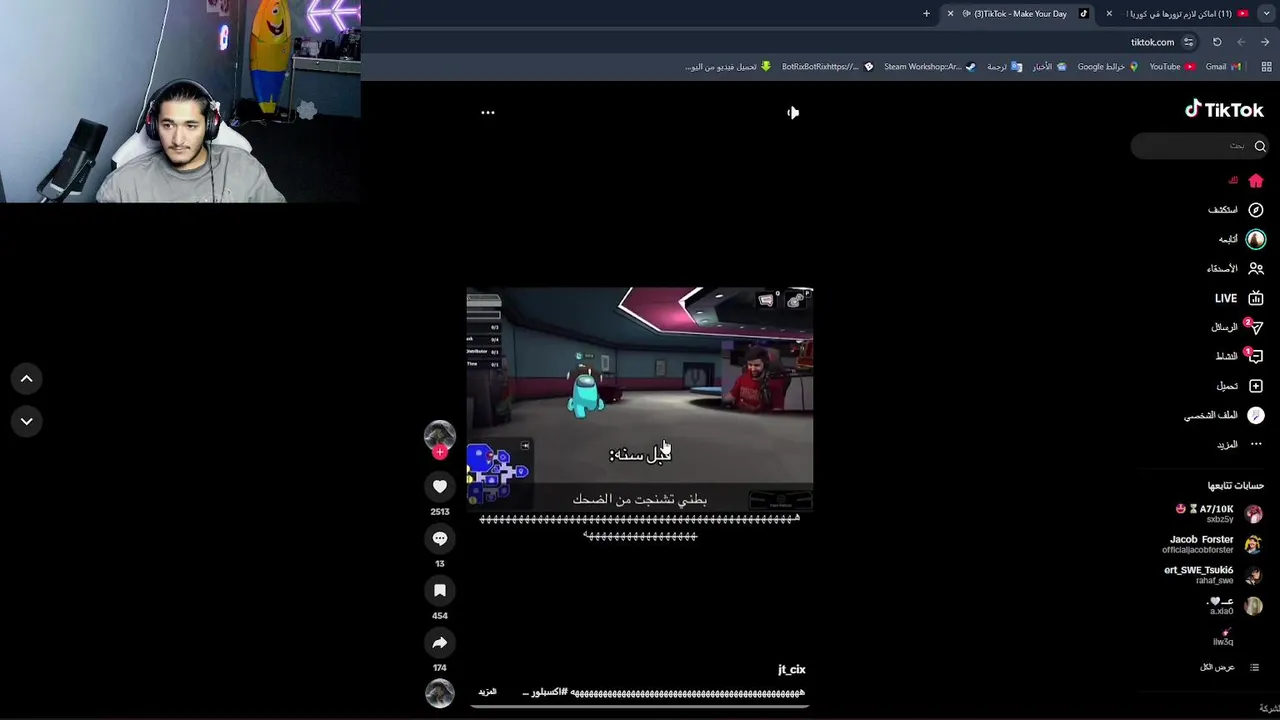Viewport: 1280px width, 720px height.
Task: Open the creator's profile avatar above like button
Action: (439, 435)
